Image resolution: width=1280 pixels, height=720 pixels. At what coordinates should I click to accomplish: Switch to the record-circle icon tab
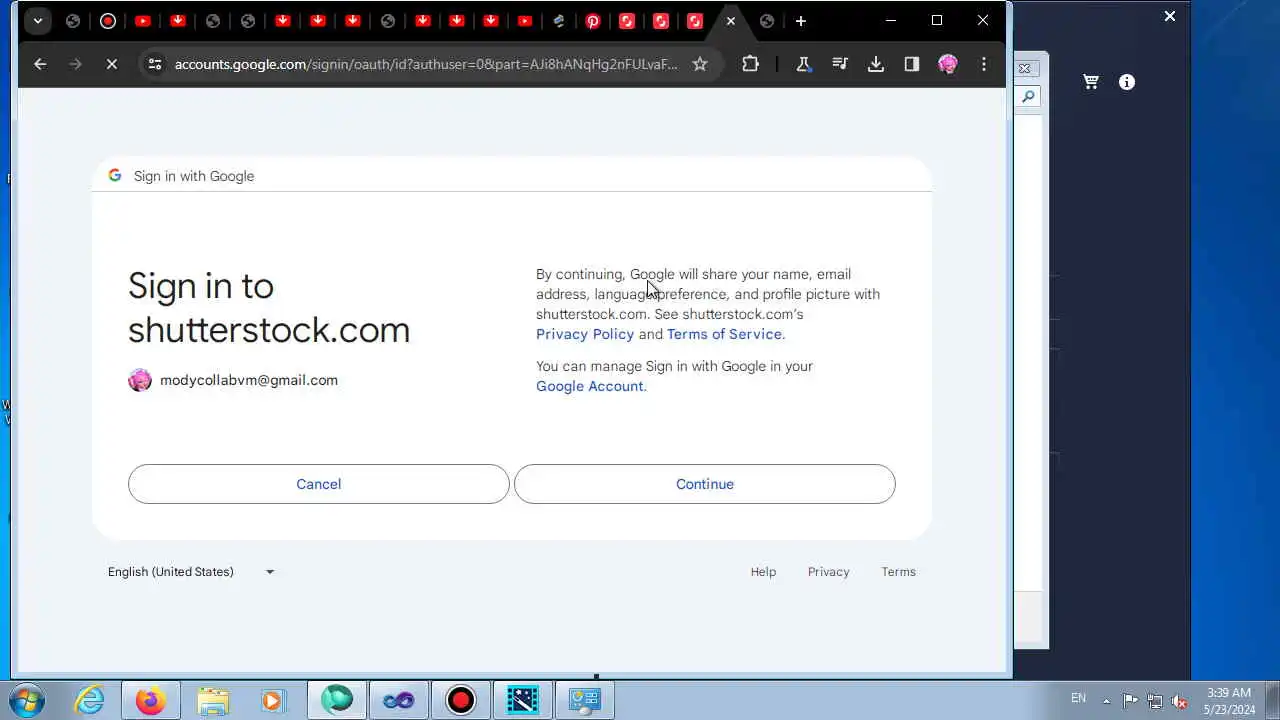[x=108, y=20]
